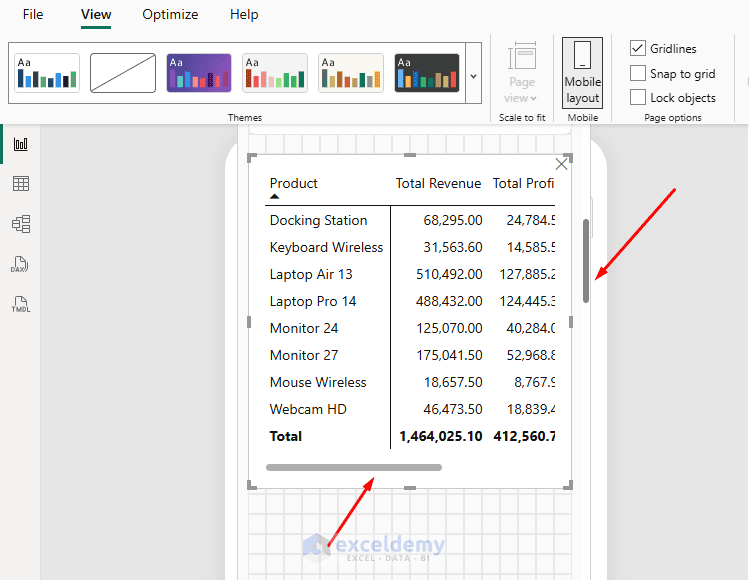Remove the table visual with X icon
Viewport: 749px width, 580px height.
tap(561, 164)
